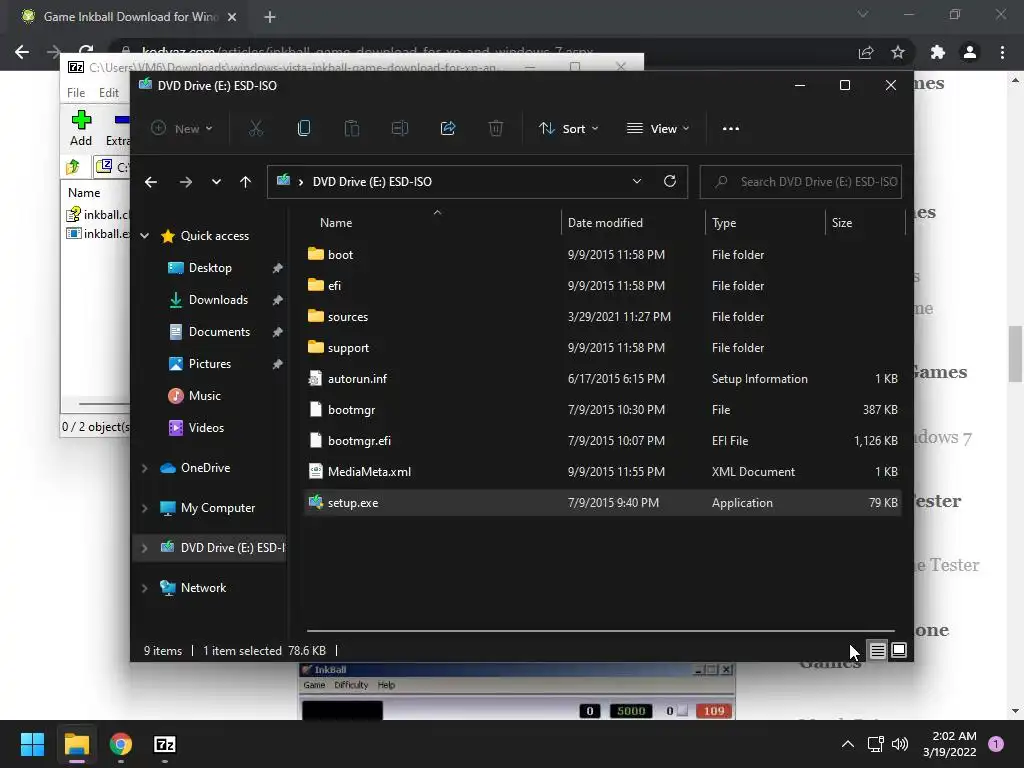Screen dimensions: 1024x768
Task: Open Chrome extensions puzzle icon
Action: [938, 52]
